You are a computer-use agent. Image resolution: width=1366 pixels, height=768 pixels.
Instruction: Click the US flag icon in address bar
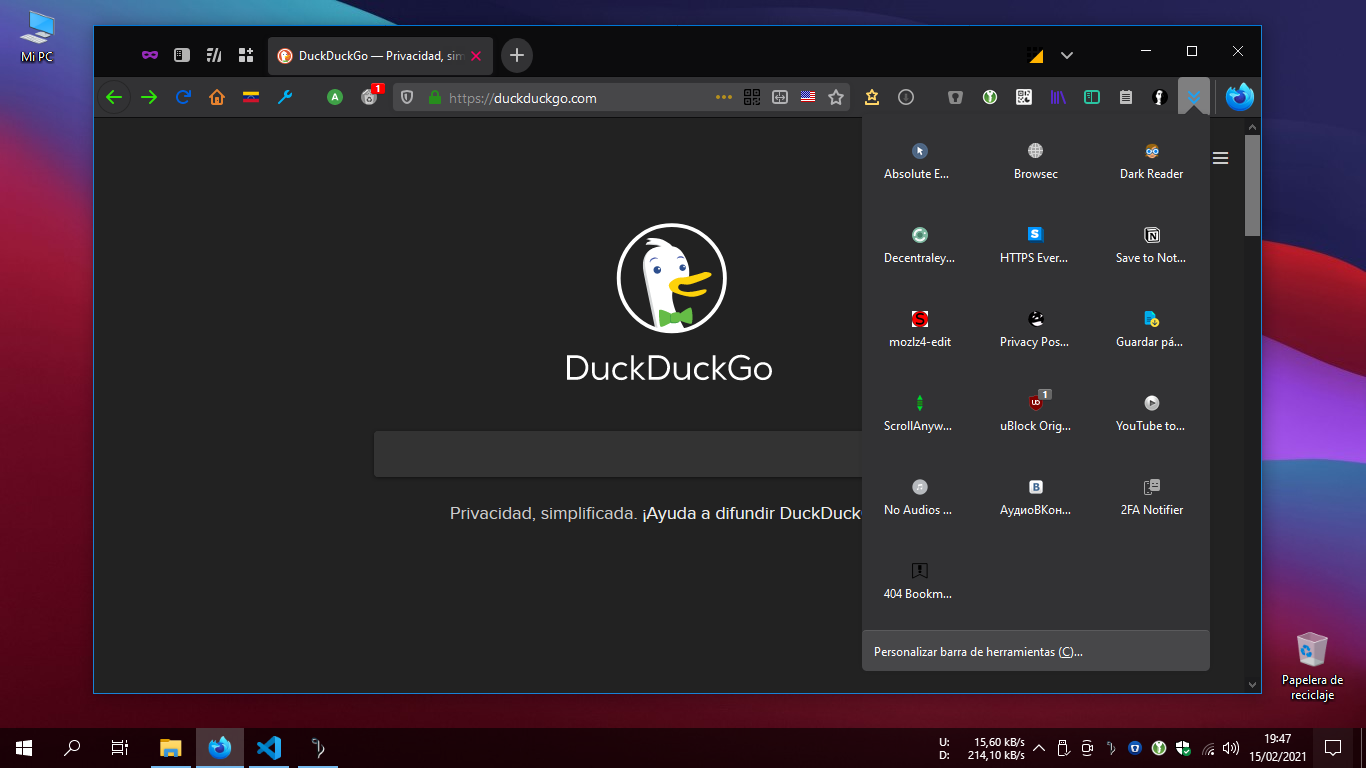point(808,97)
